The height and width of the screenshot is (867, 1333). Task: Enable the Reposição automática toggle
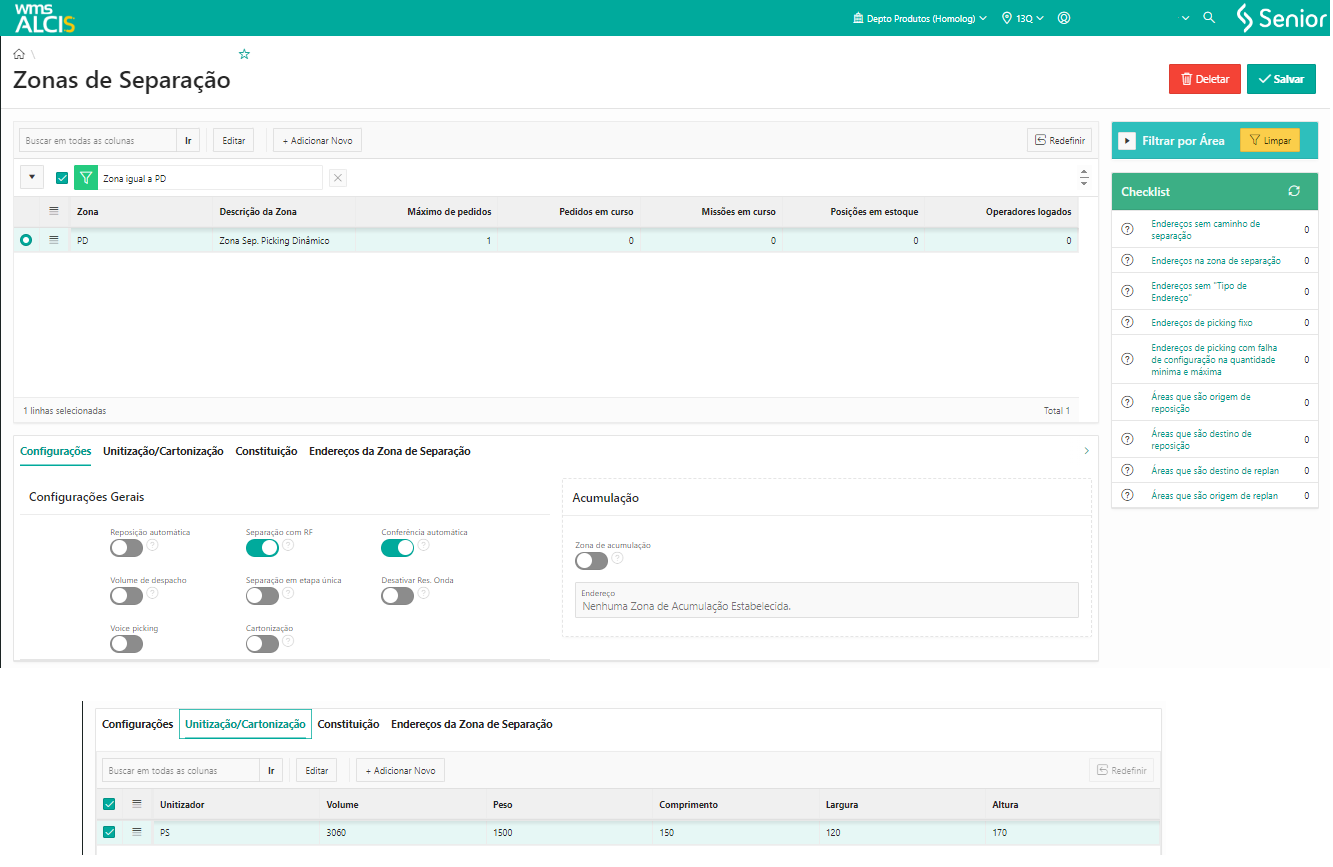[126, 548]
